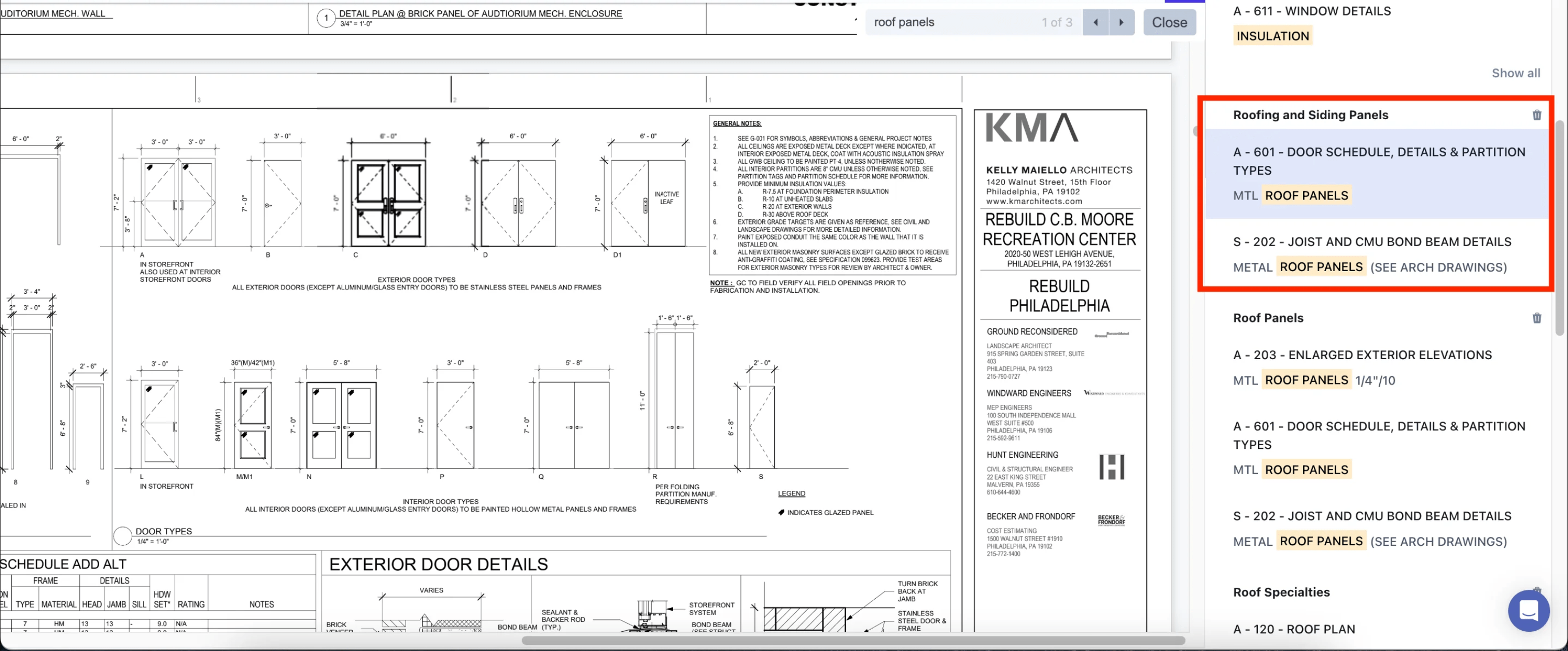This screenshot has width=1568, height=651.
Task: Select the highlighted INSULATION match
Action: point(1273,36)
